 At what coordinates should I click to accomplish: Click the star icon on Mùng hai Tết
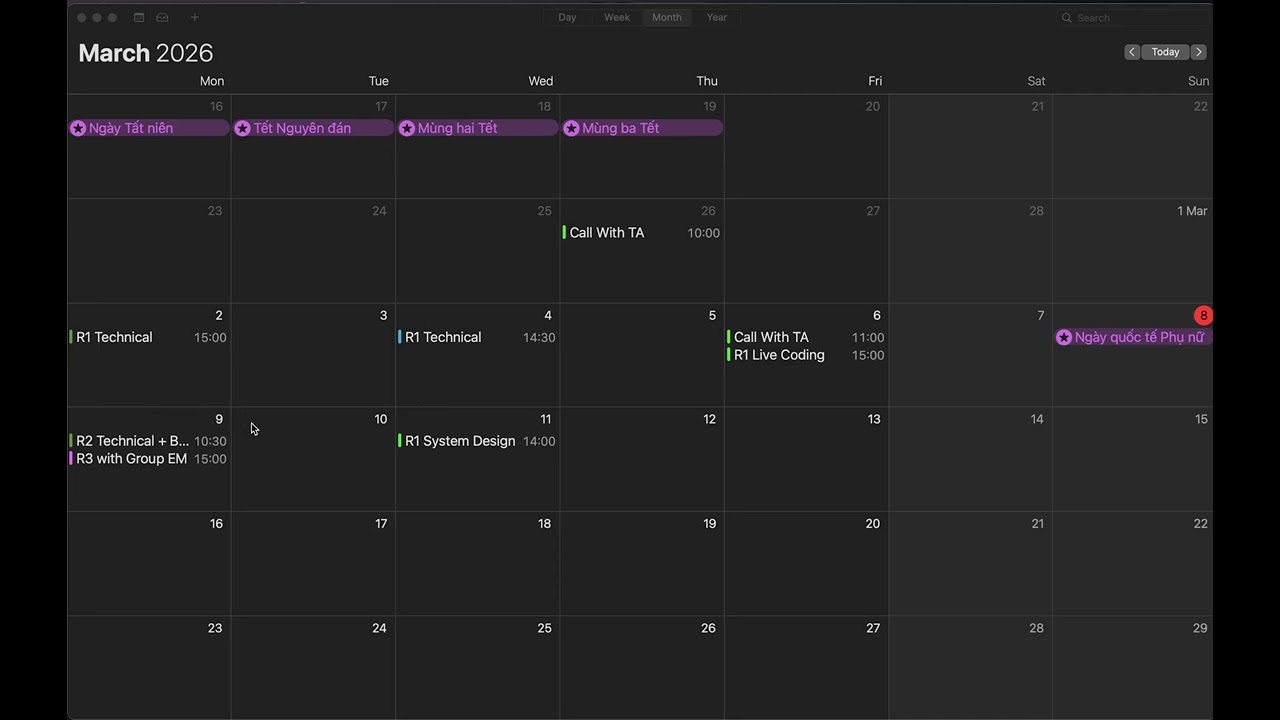pyautogui.click(x=407, y=128)
